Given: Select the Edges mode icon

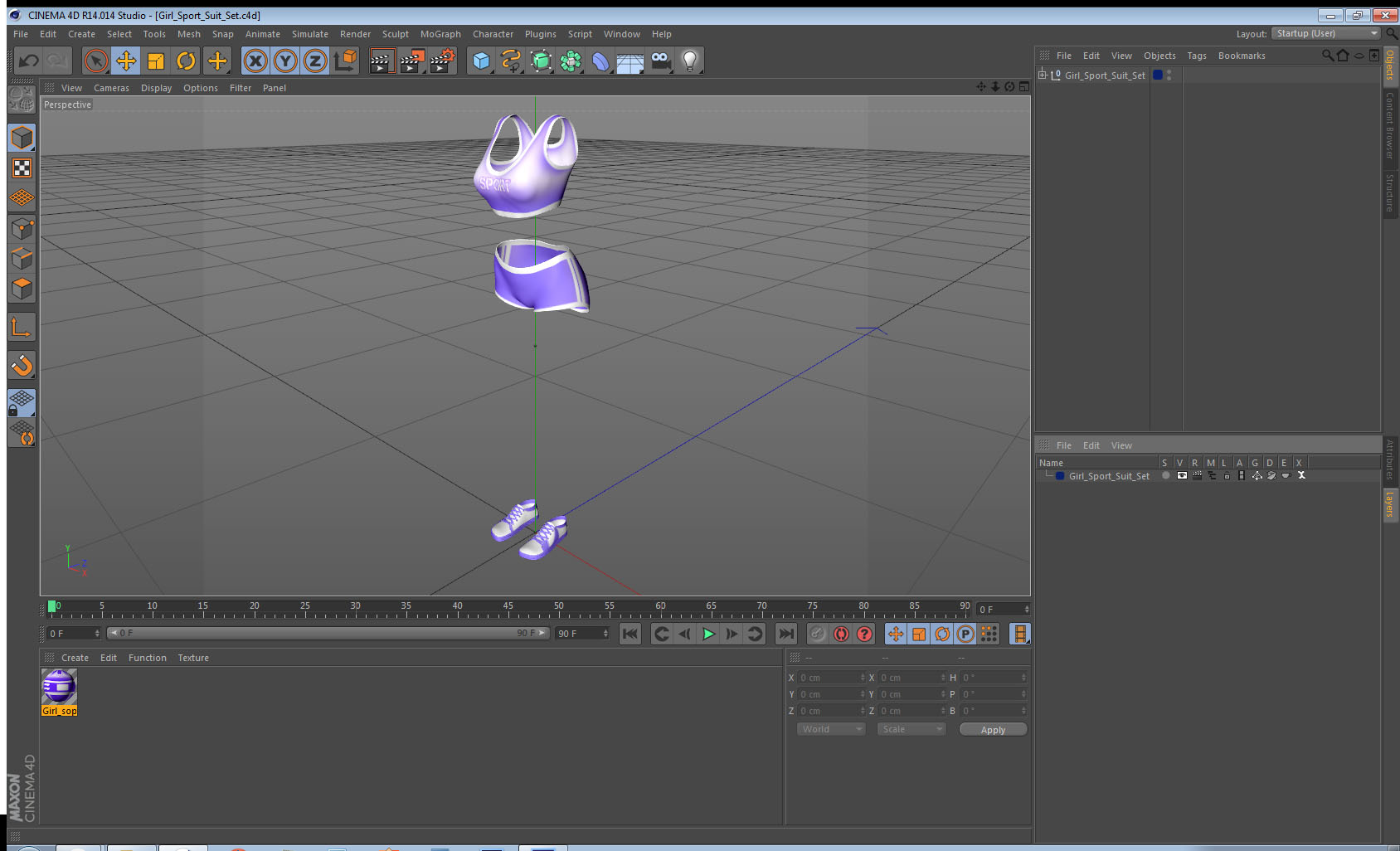Looking at the screenshot, I should pyautogui.click(x=22, y=258).
